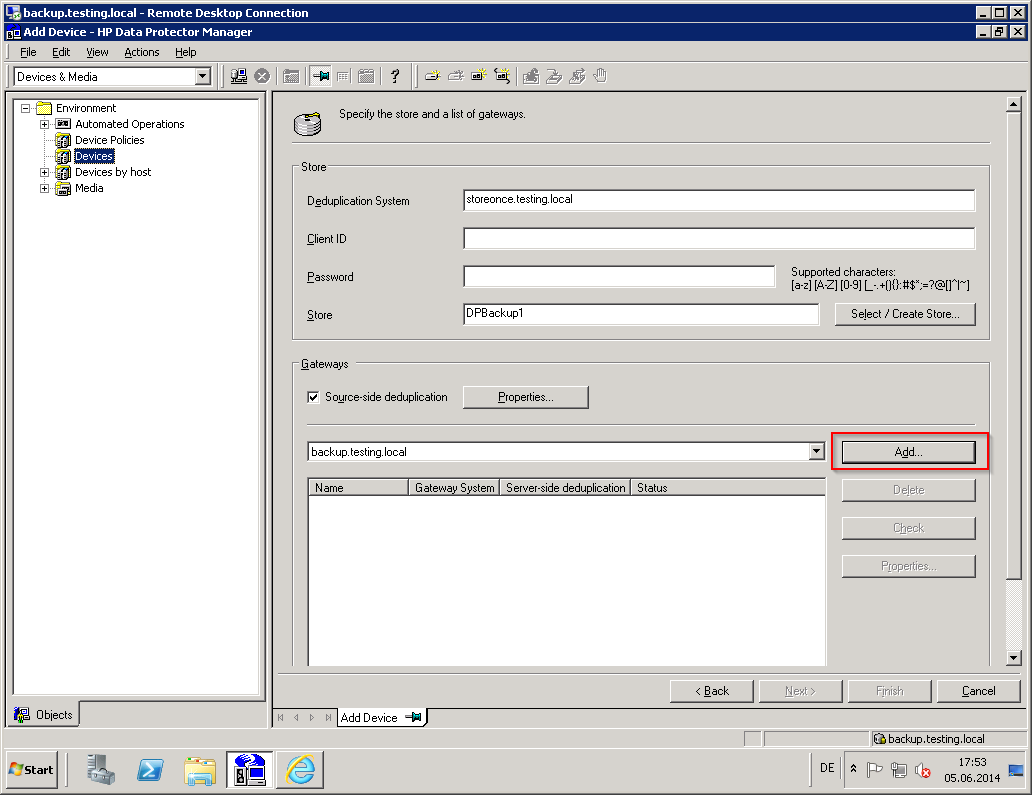The height and width of the screenshot is (795, 1032).
Task: Click Properties... next to source-side deduplication
Action: click(525, 397)
